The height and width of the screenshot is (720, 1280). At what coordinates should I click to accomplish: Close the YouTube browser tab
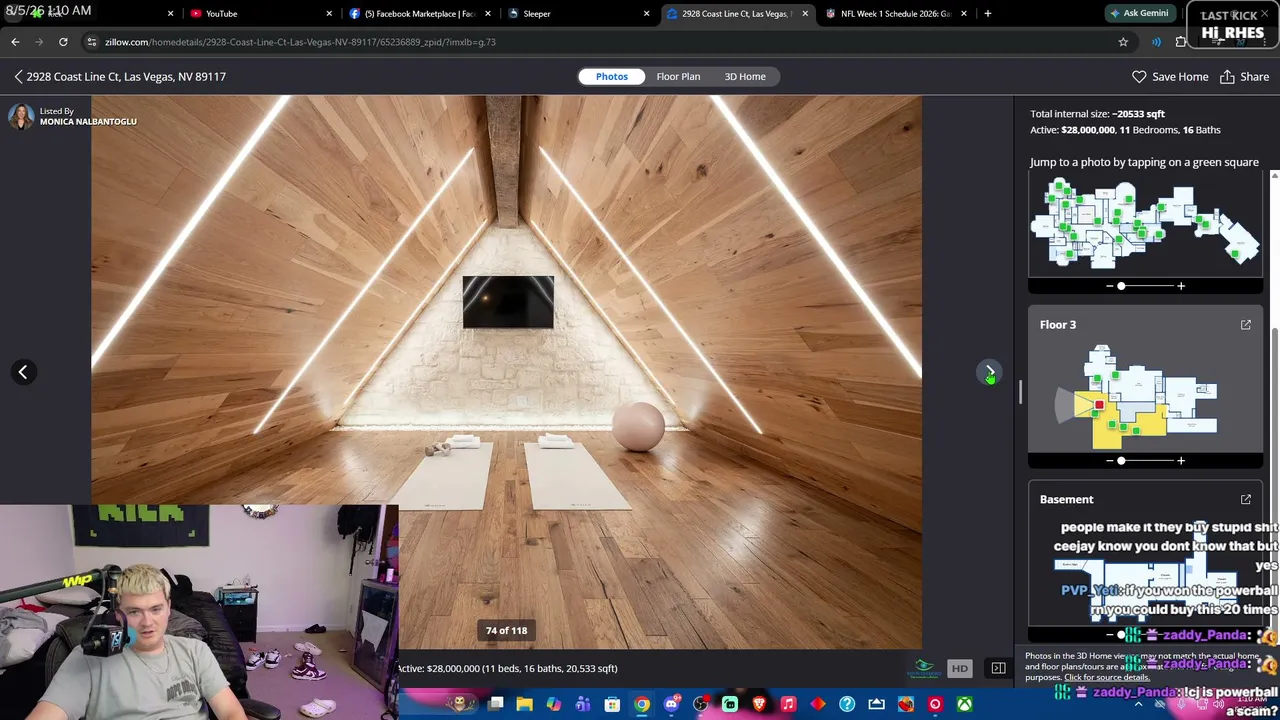pos(329,14)
